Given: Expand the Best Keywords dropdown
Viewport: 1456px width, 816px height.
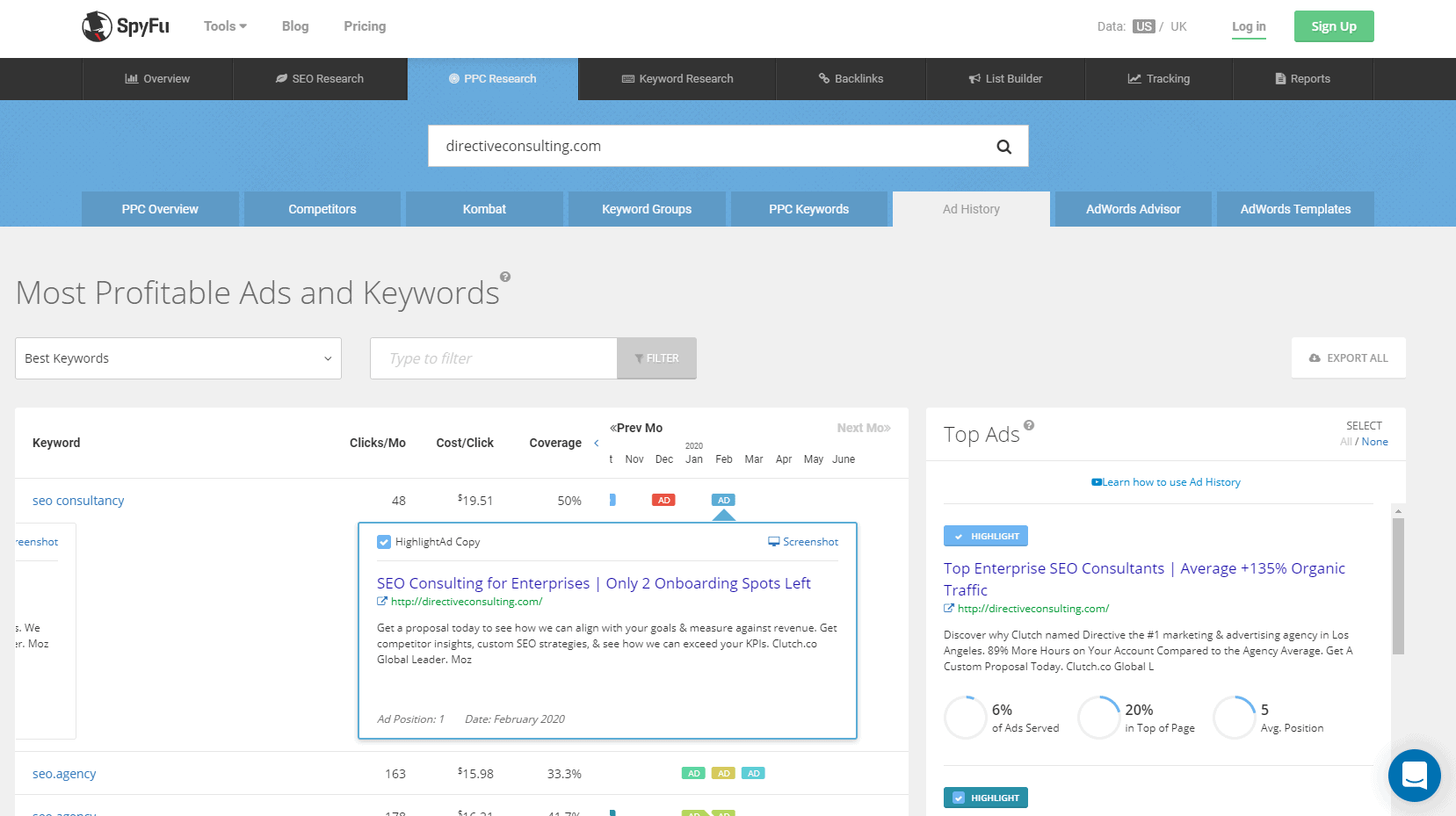Looking at the screenshot, I should click(x=178, y=358).
